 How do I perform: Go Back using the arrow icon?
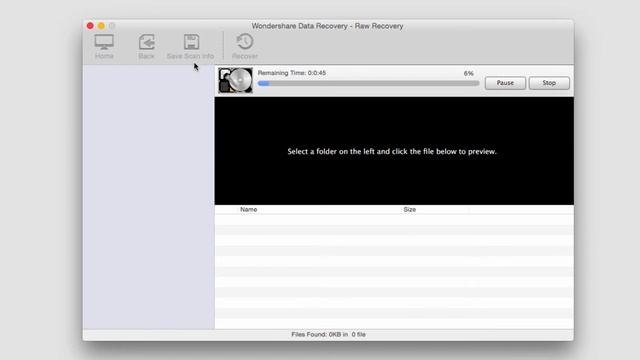click(x=147, y=42)
